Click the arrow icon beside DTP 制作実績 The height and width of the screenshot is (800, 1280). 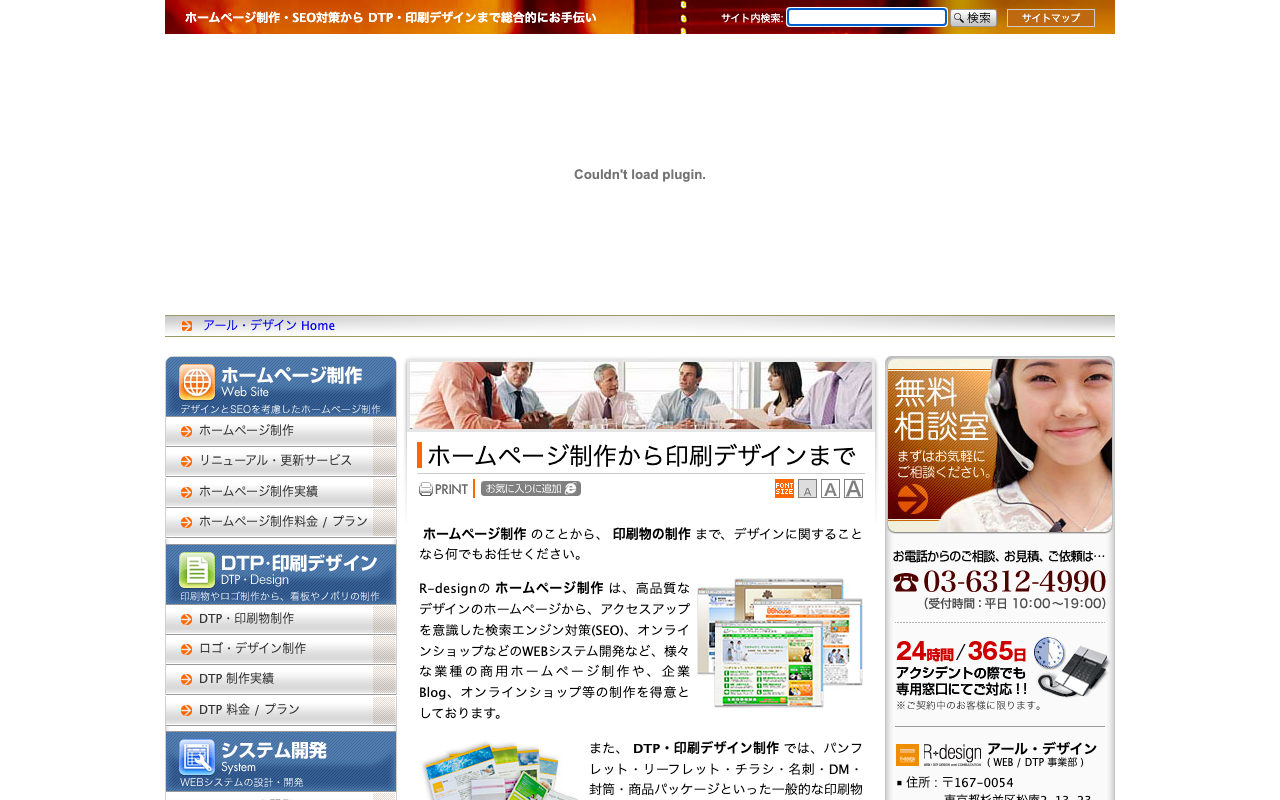(x=187, y=680)
